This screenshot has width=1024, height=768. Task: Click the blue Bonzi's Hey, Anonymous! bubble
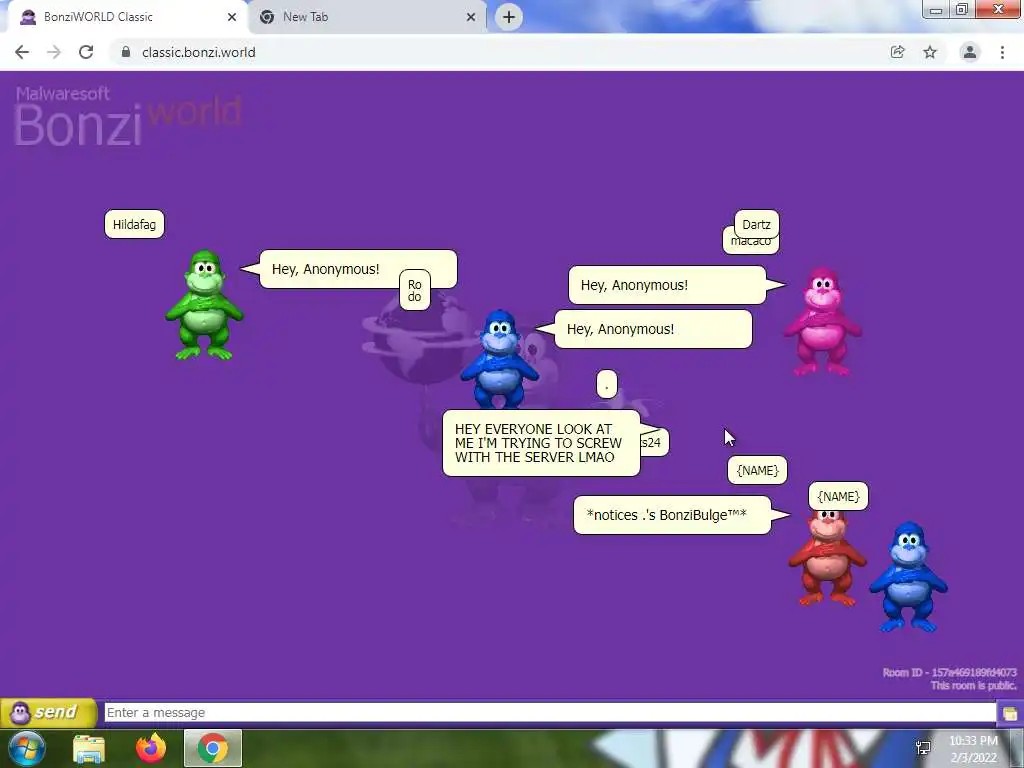653,329
